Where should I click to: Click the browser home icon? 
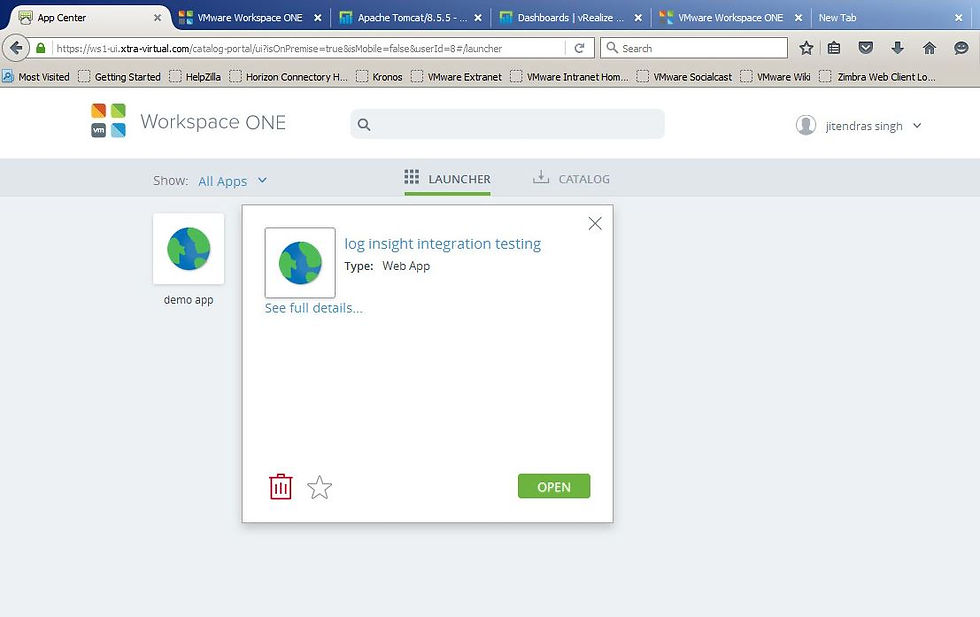tap(929, 48)
